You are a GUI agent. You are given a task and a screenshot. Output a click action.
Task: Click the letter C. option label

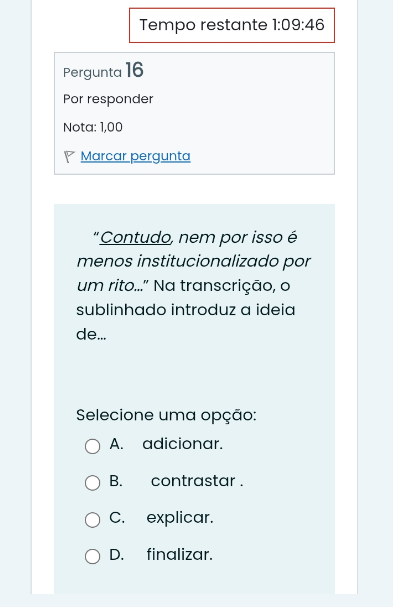pyautogui.click(x=117, y=518)
